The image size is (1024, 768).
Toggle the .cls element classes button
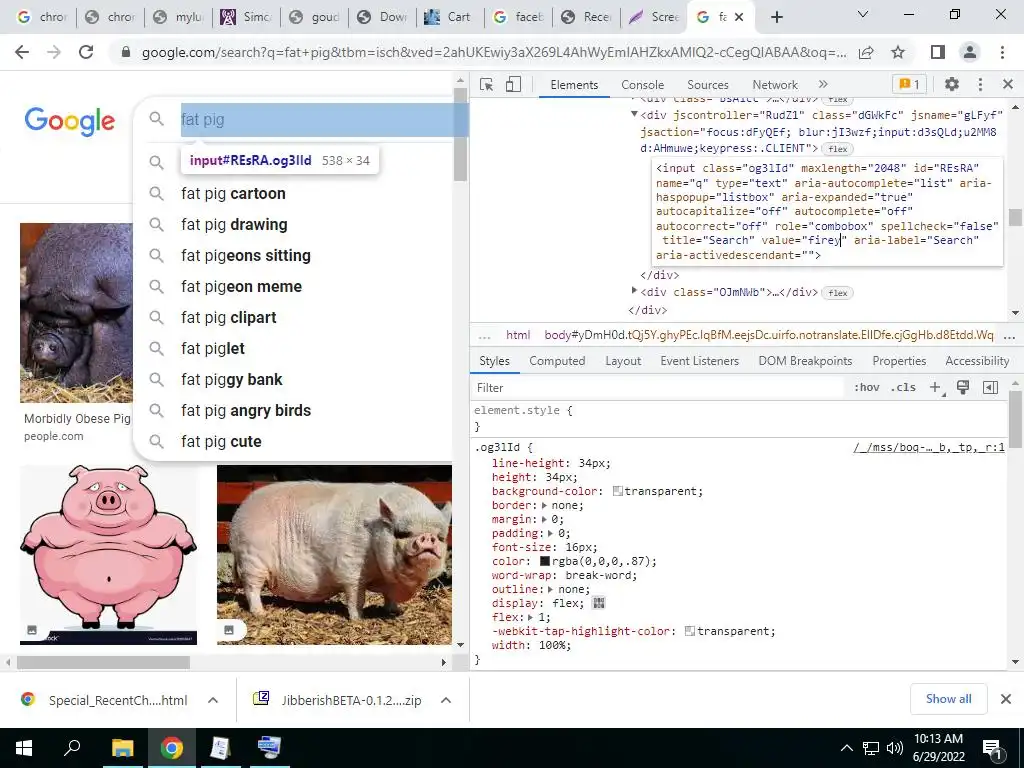[903, 387]
